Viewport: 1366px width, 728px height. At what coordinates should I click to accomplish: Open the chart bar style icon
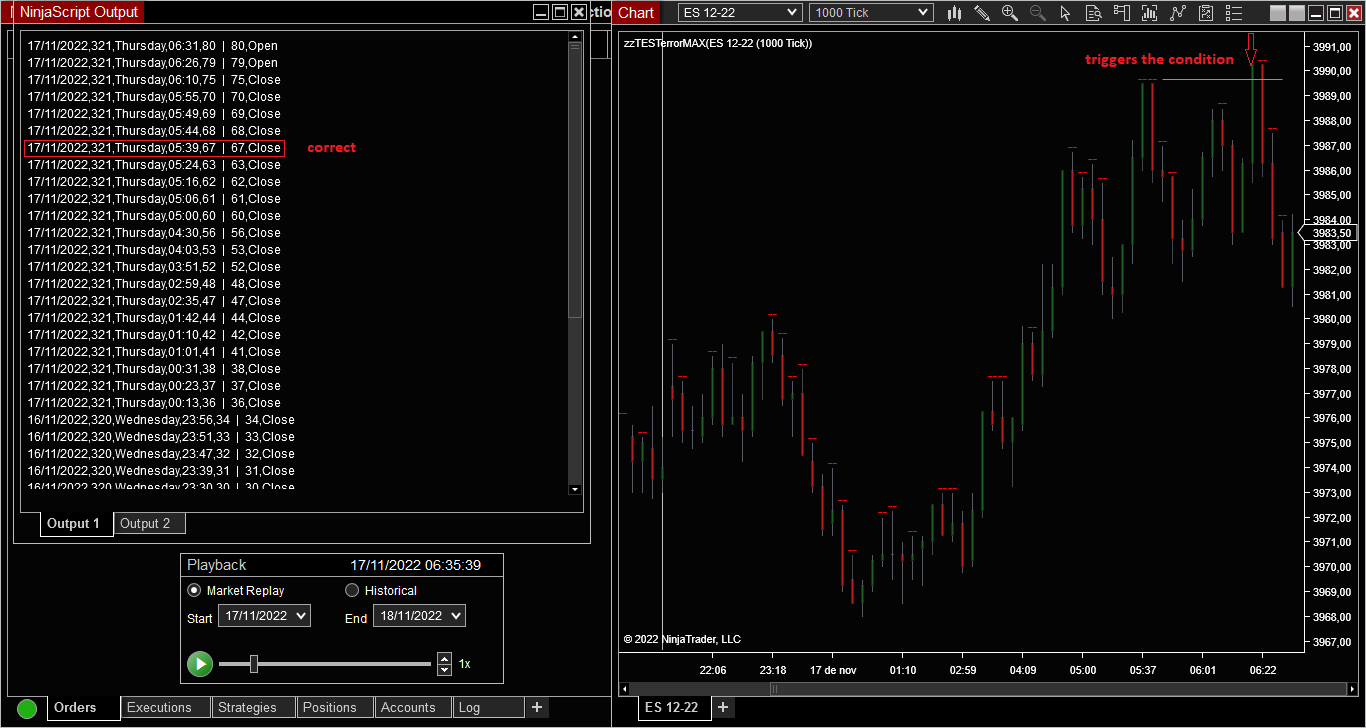point(954,13)
